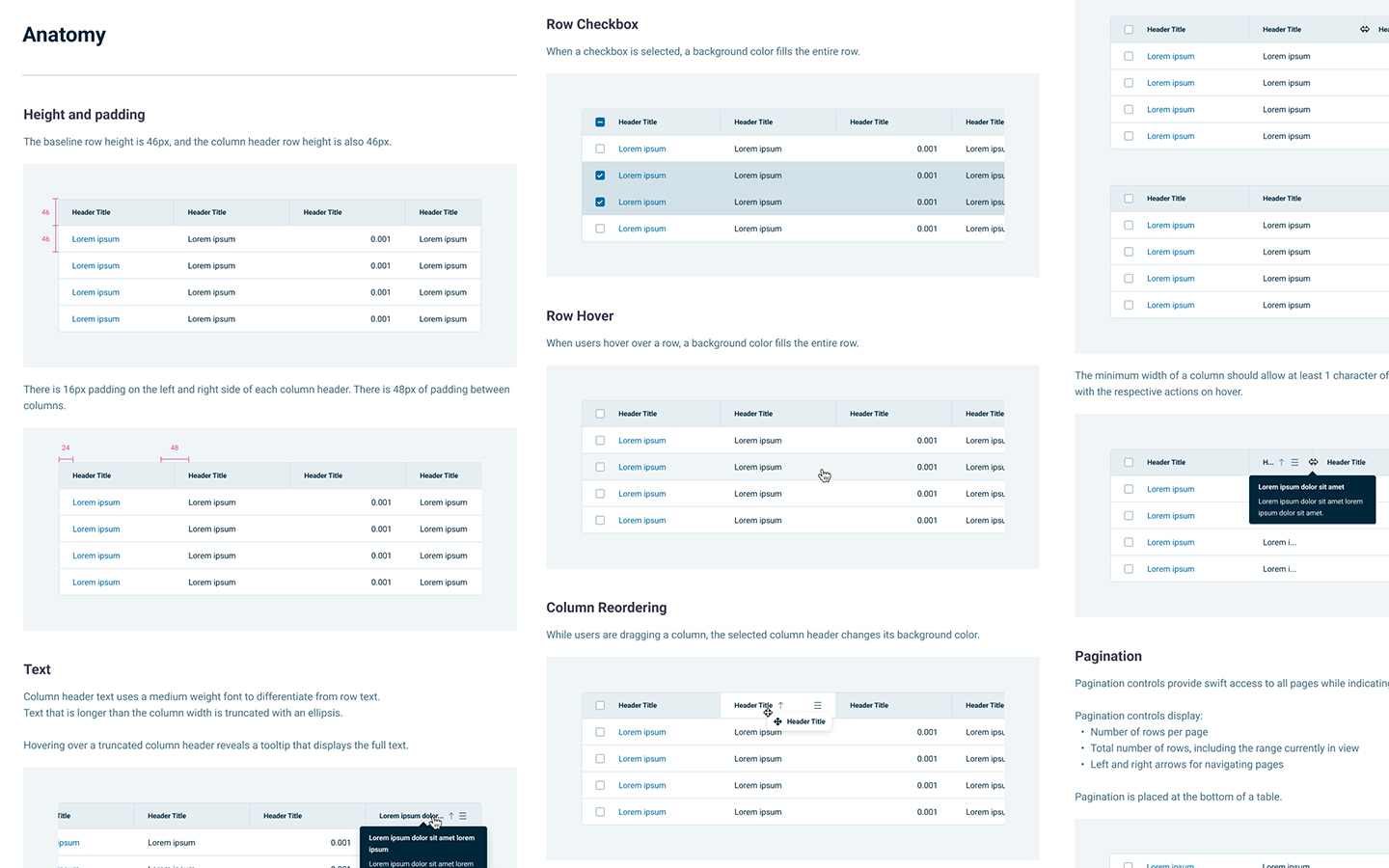The width and height of the screenshot is (1389, 868).
Task: Toggle header checkbox in table with 'H...' column
Action: (1129, 462)
